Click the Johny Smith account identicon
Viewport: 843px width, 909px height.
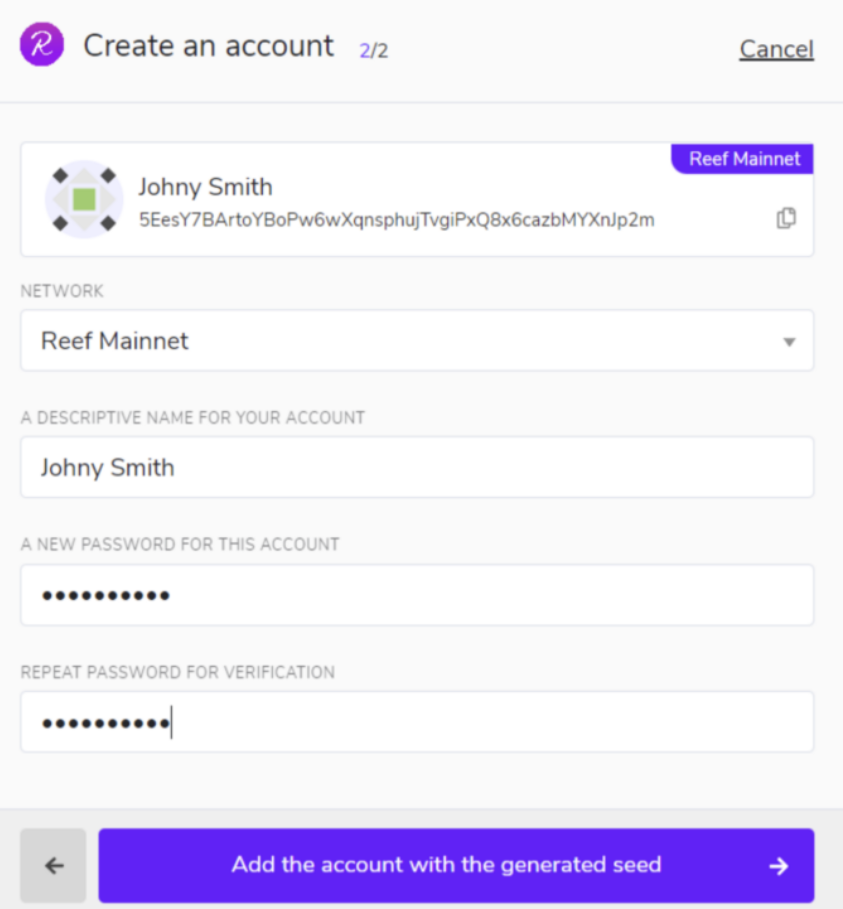coord(84,199)
